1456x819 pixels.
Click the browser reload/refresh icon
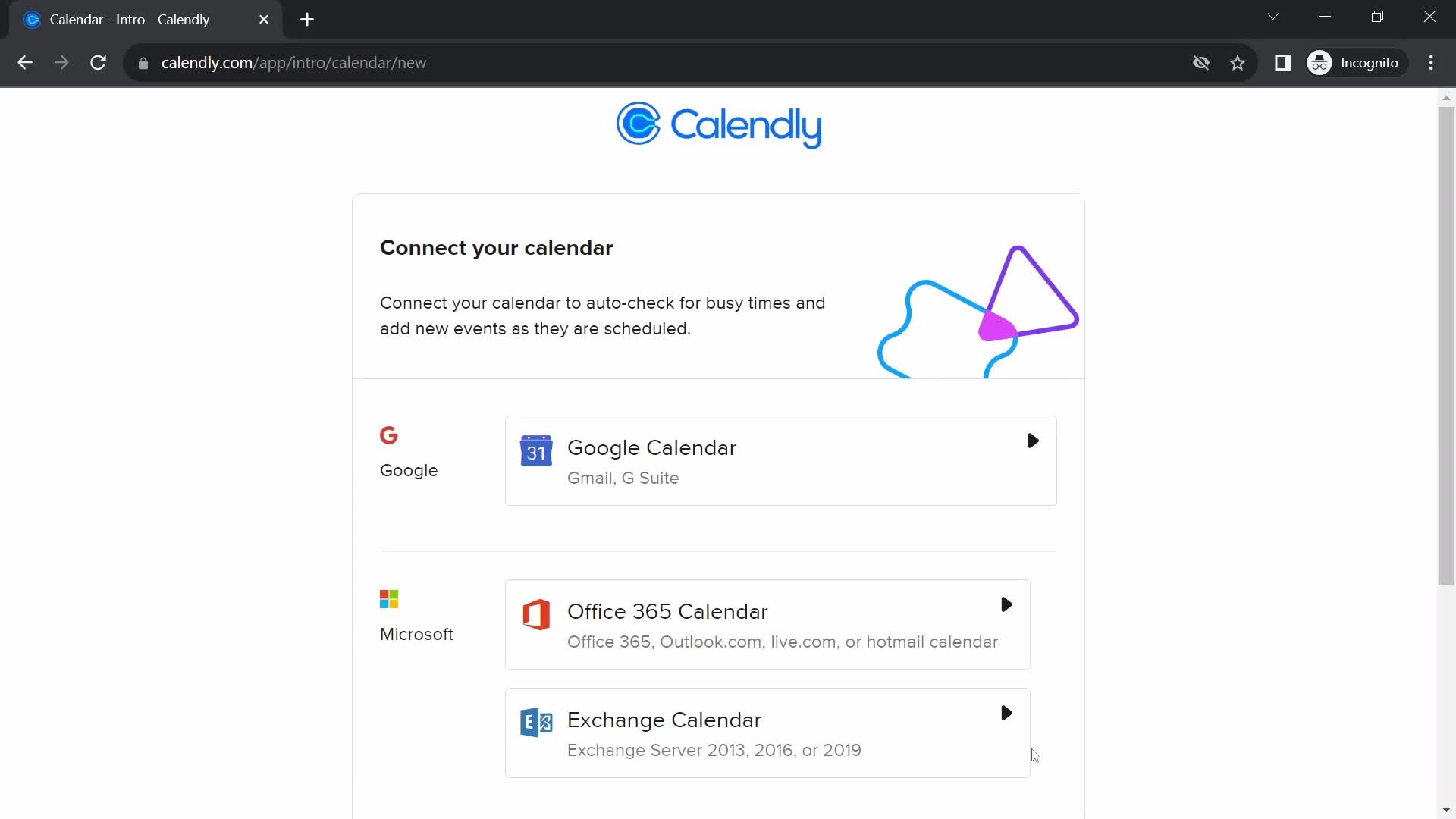coord(99,63)
